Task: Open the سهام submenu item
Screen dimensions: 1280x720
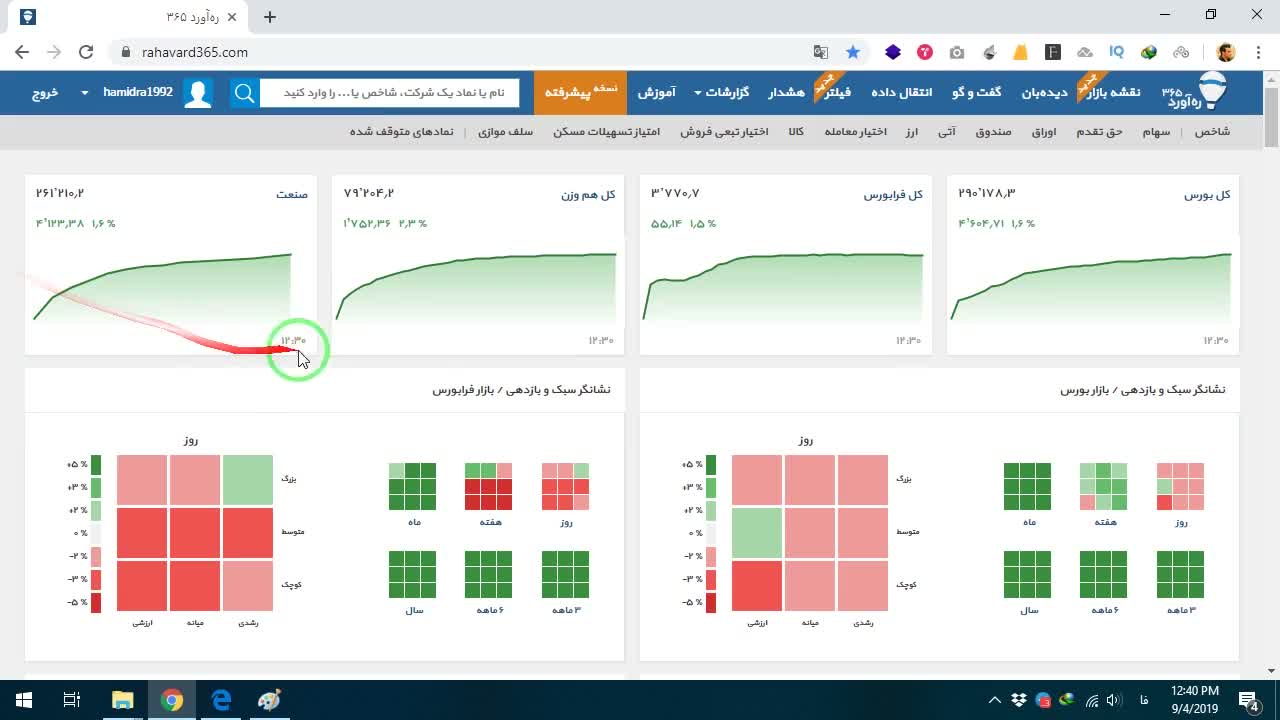Action: click(x=1156, y=131)
